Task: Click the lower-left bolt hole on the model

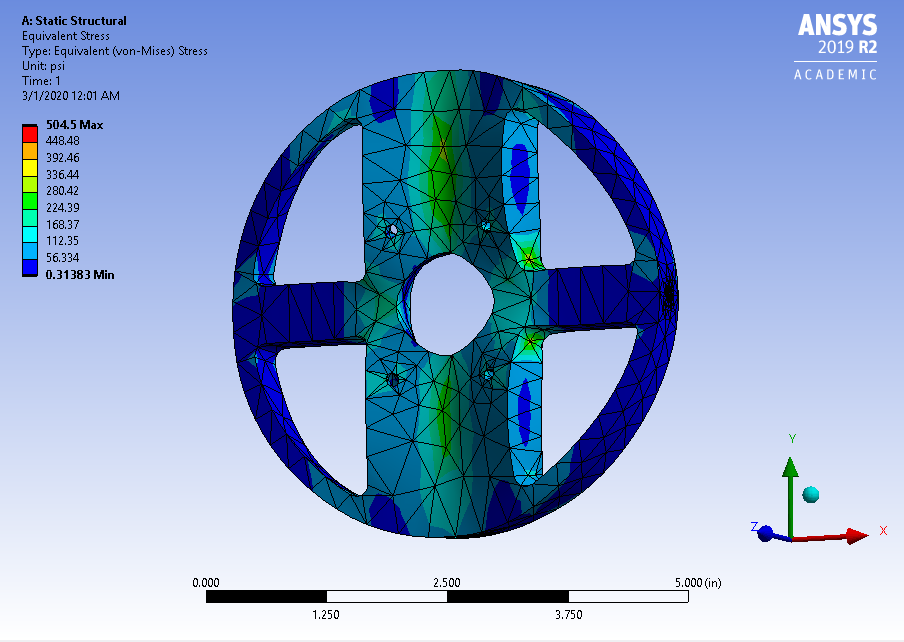Action: [x=393, y=380]
